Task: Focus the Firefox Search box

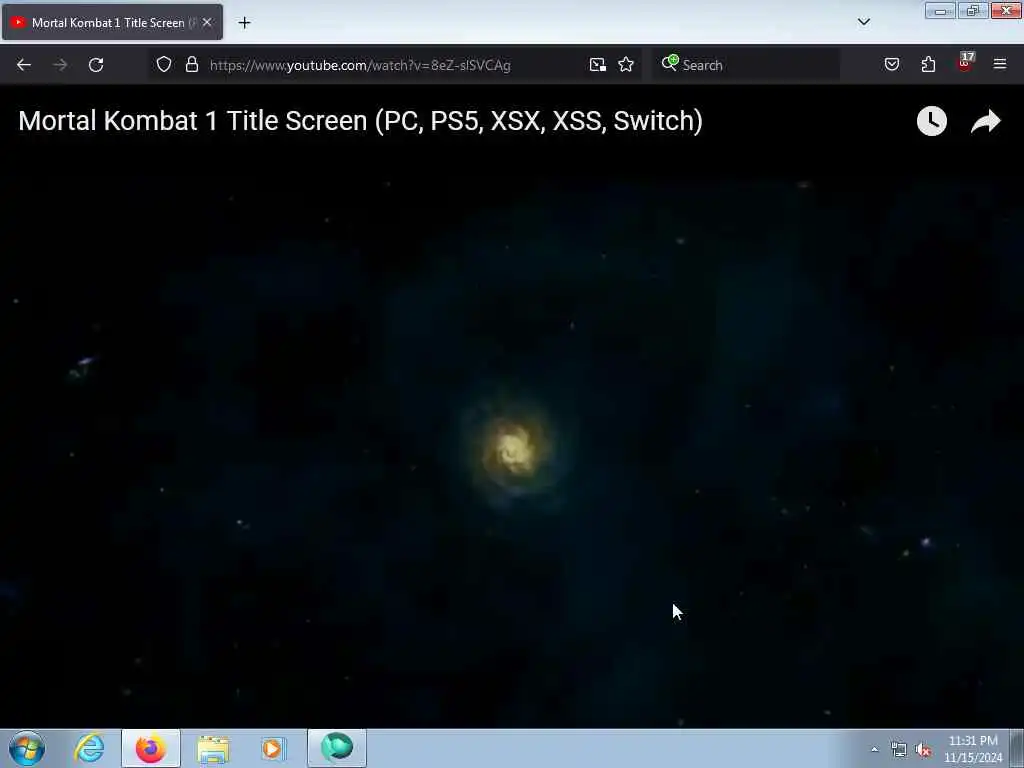Action: click(746, 65)
